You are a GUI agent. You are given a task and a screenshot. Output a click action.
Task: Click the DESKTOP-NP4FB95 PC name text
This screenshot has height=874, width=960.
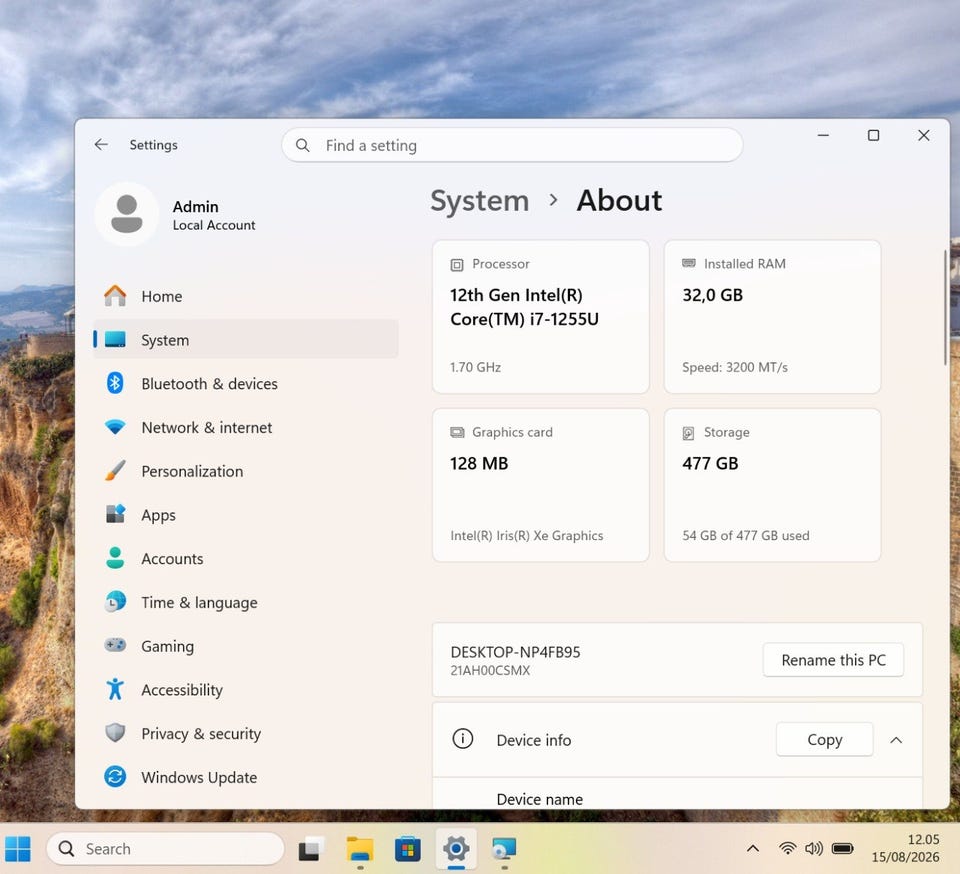(515, 652)
